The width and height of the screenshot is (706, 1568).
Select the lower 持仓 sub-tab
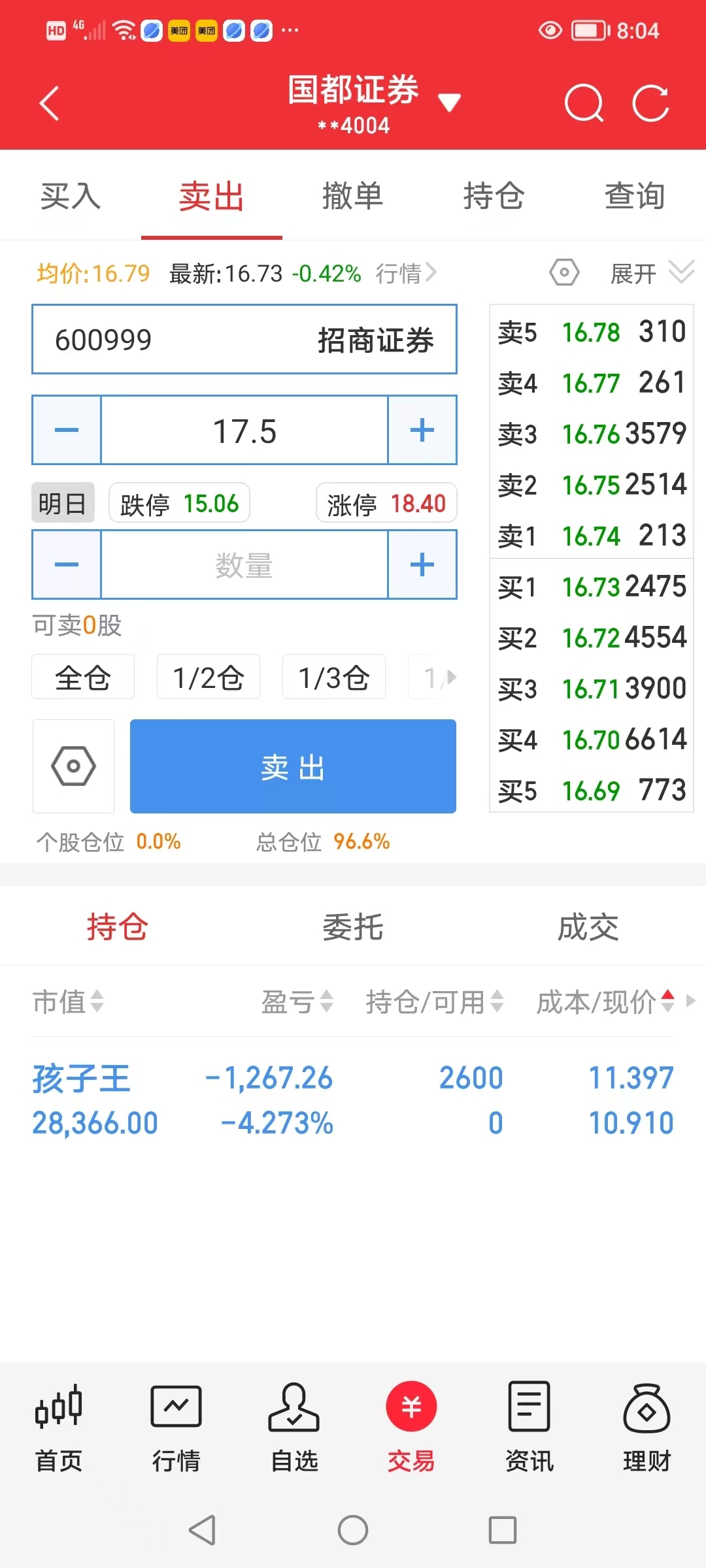point(118,926)
